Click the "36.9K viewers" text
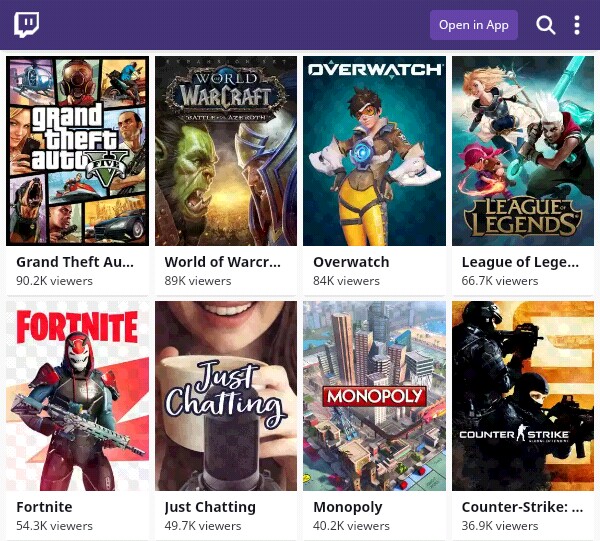The height and width of the screenshot is (541, 600). [500, 526]
